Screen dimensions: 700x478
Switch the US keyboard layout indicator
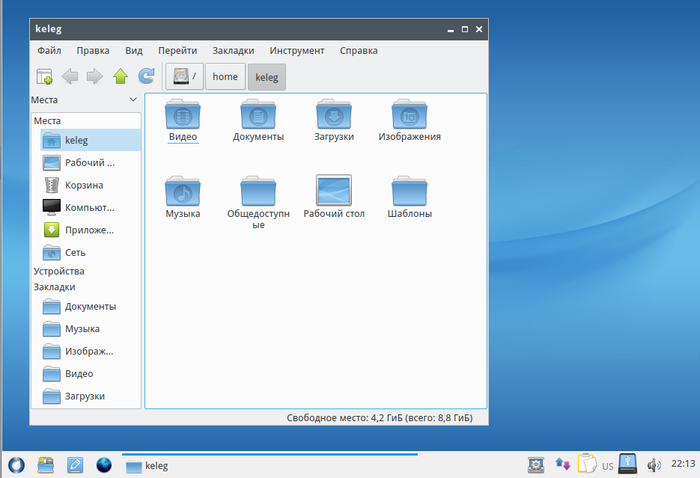coord(607,466)
